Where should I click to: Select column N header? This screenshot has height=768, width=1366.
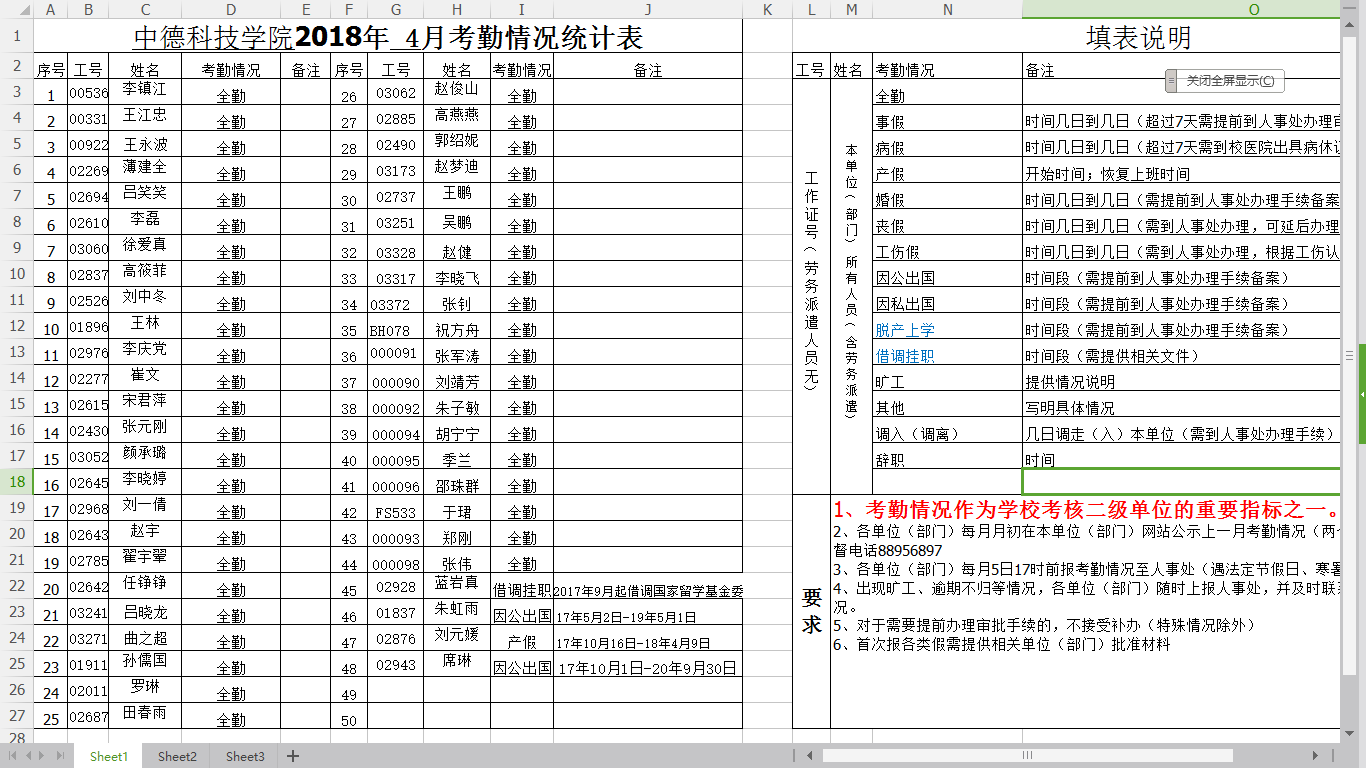947,9
